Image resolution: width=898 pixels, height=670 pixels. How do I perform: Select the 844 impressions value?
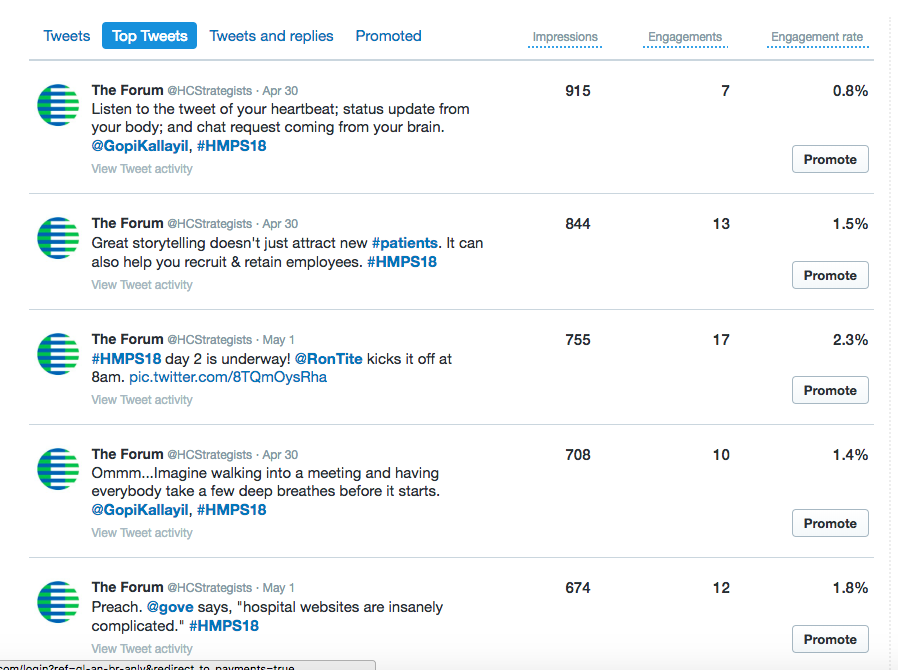[578, 223]
